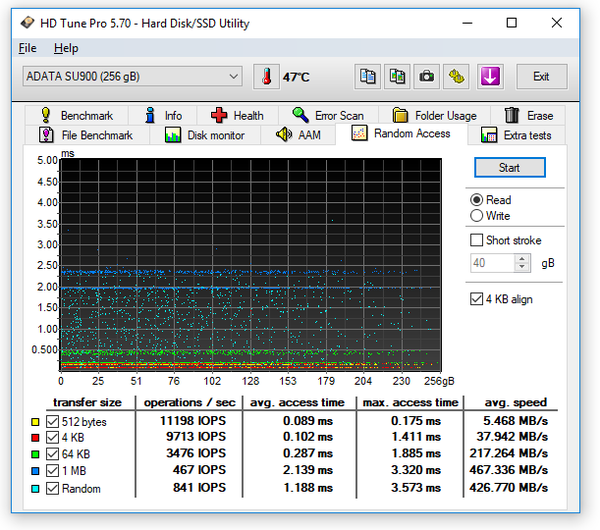Select the Write radio button
Screen dimensions: 600x530
click(x=476, y=216)
